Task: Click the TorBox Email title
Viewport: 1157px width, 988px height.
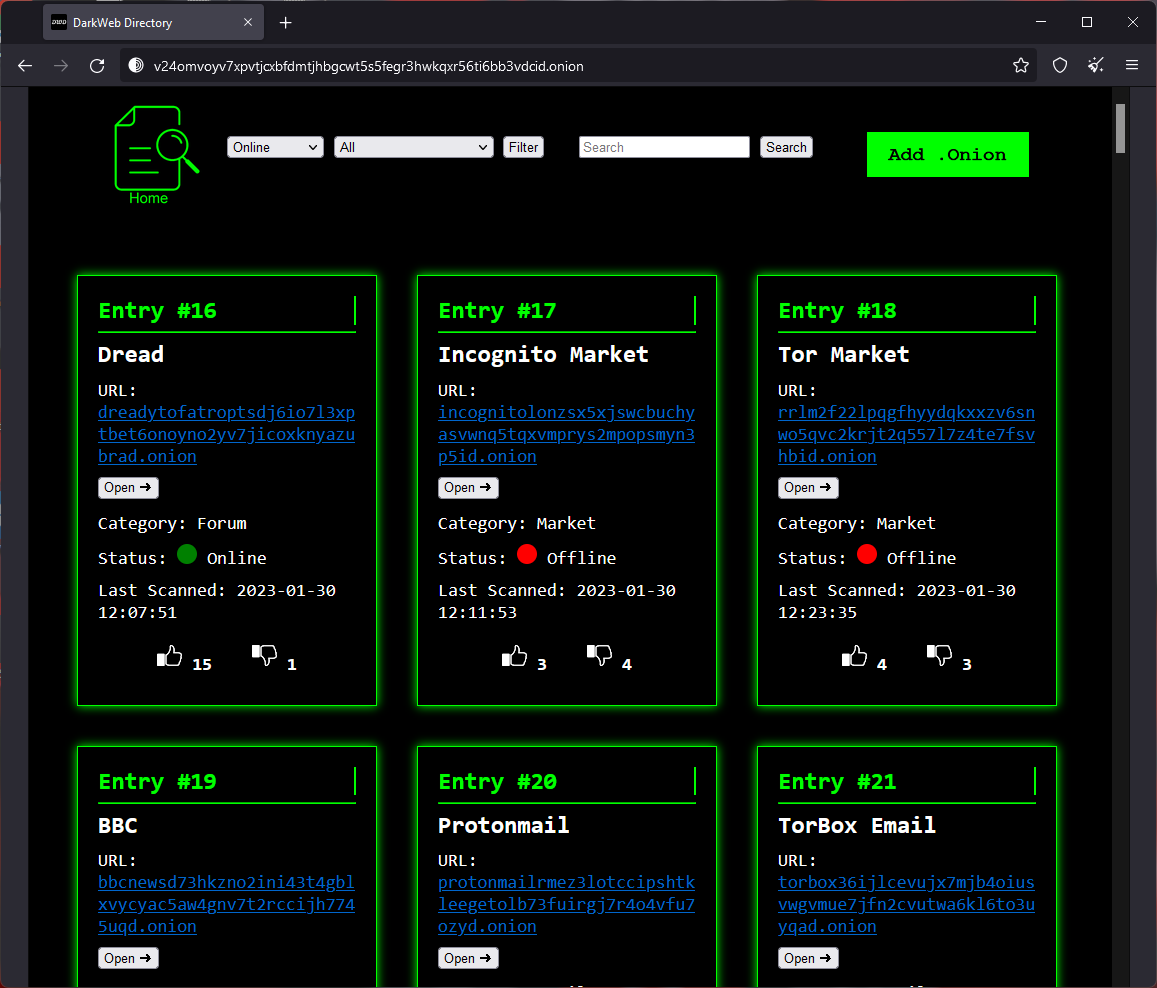Action: click(x=857, y=825)
